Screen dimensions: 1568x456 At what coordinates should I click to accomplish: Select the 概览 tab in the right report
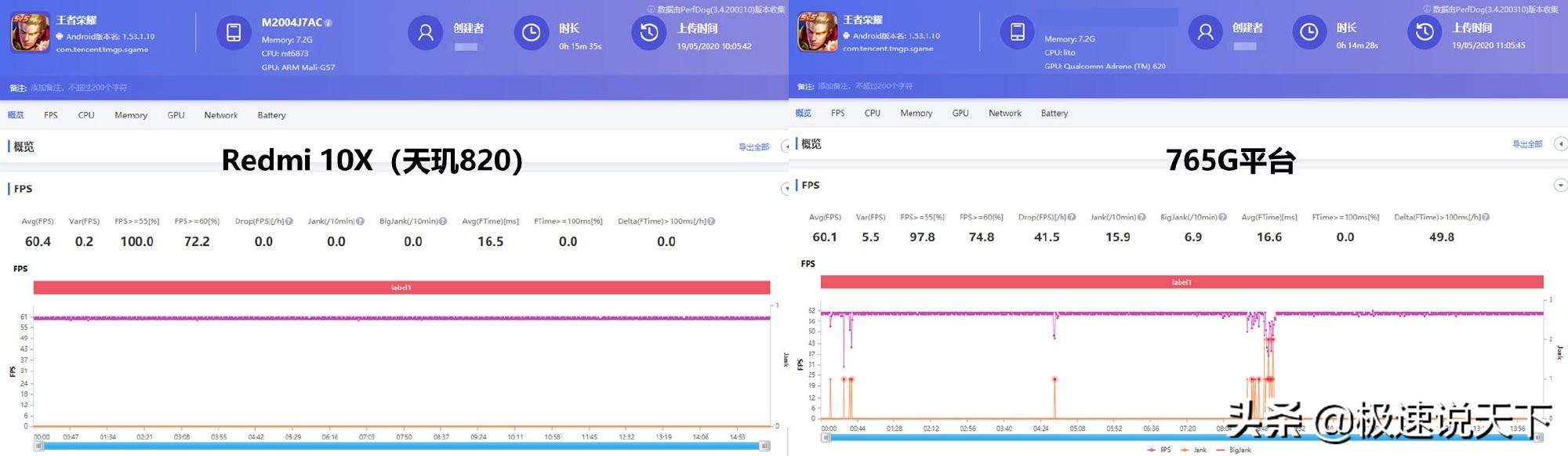pyautogui.click(x=804, y=114)
